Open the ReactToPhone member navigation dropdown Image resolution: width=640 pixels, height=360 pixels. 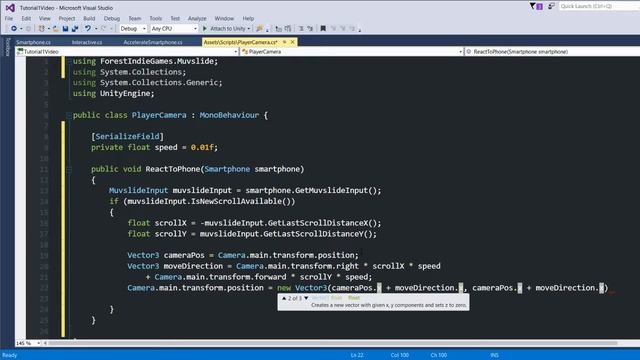click(x=552, y=52)
